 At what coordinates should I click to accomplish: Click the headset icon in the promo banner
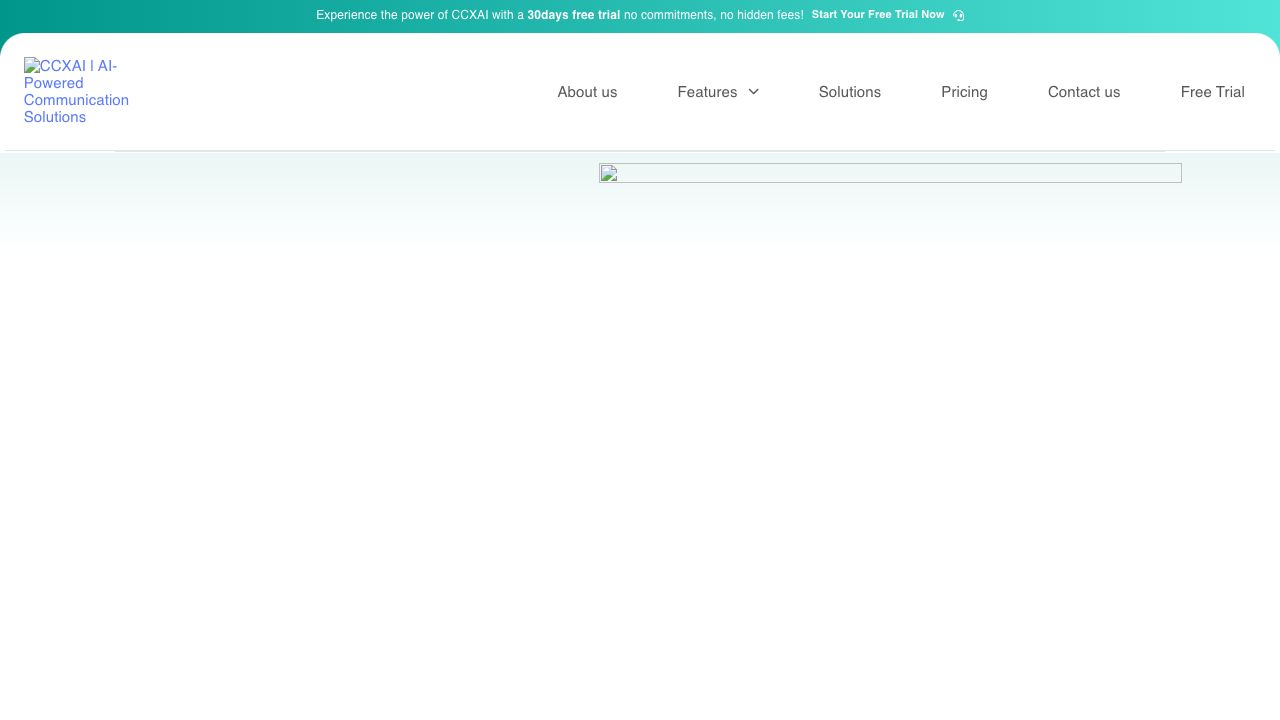958,15
